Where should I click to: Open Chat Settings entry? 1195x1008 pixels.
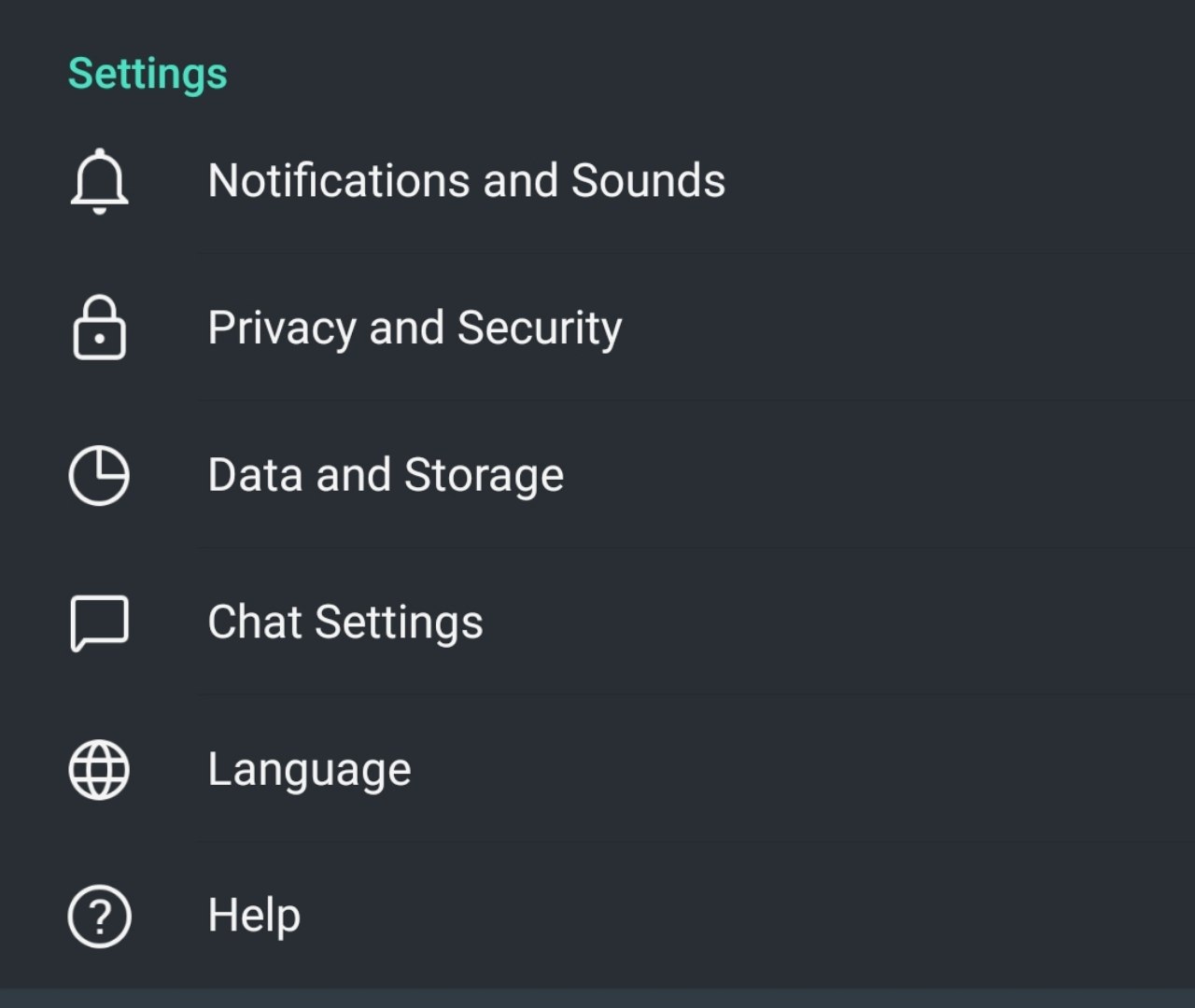click(597, 623)
